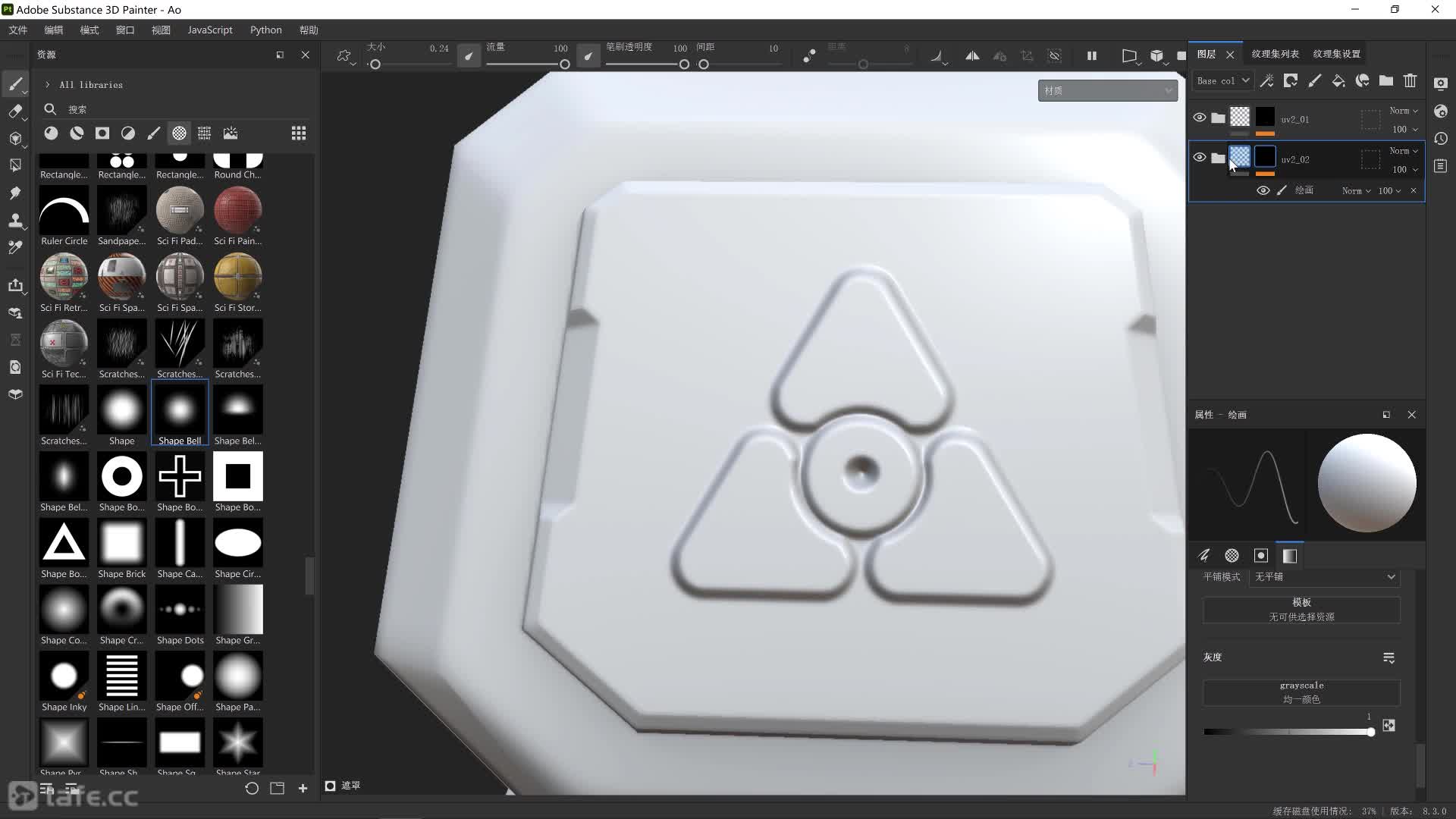Open the Python menu
Viewport: 1456px width, 819px height.
click(265, 30)
